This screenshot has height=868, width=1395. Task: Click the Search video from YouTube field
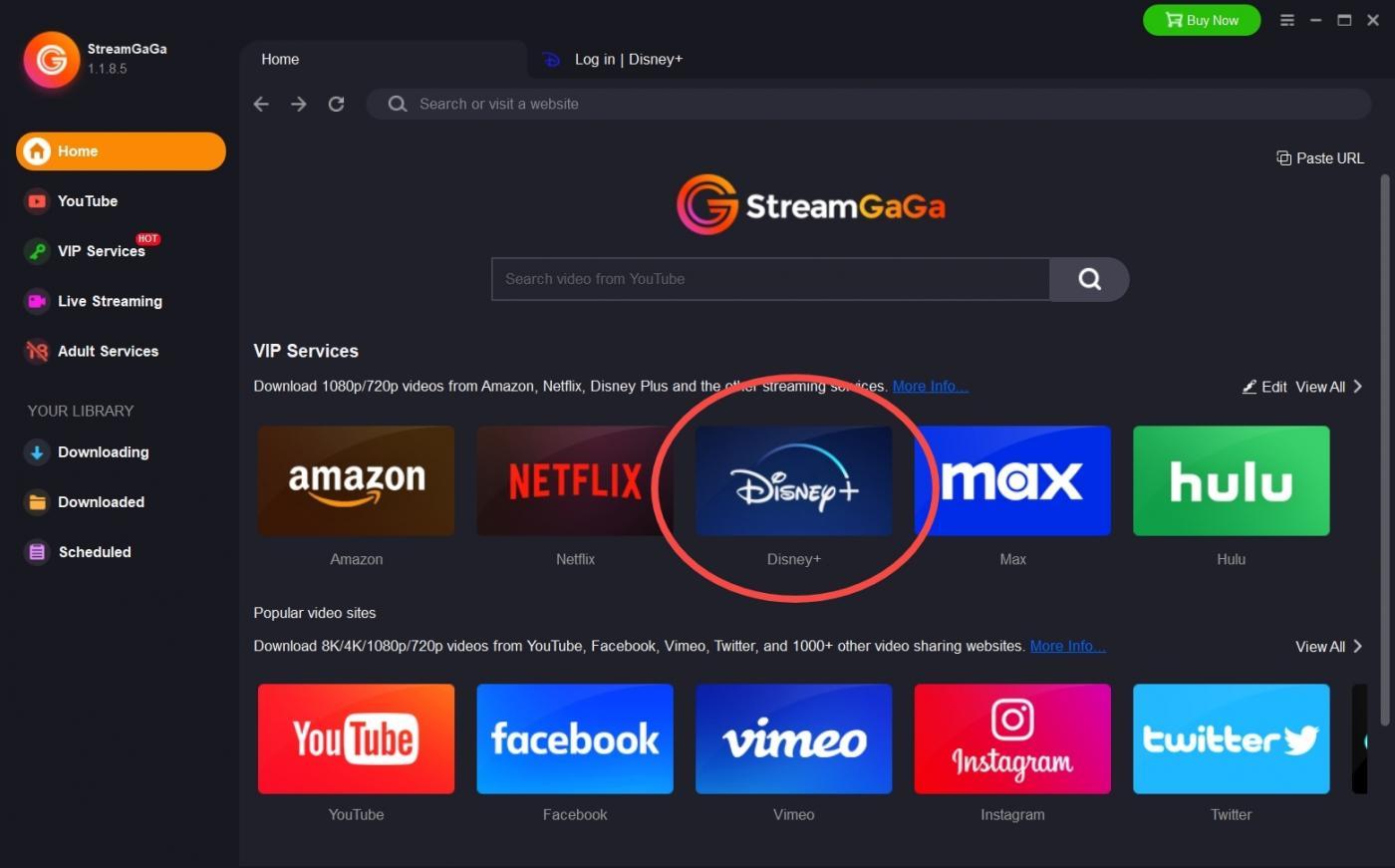coord(770,279)
